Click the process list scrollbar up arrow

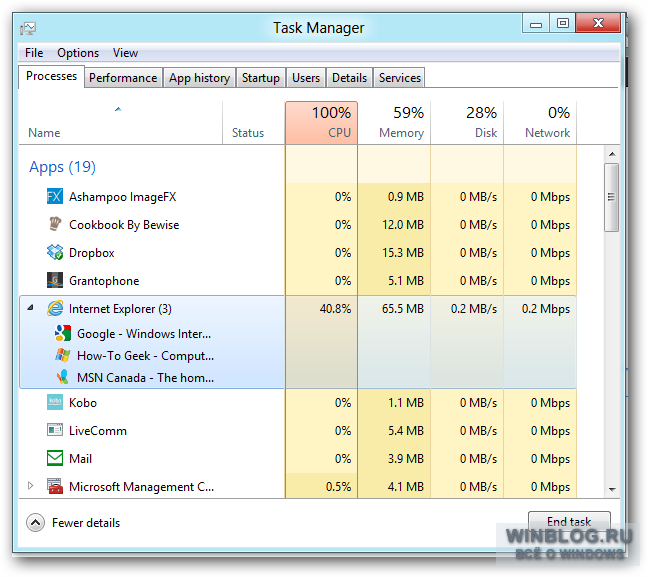point(612,154)
